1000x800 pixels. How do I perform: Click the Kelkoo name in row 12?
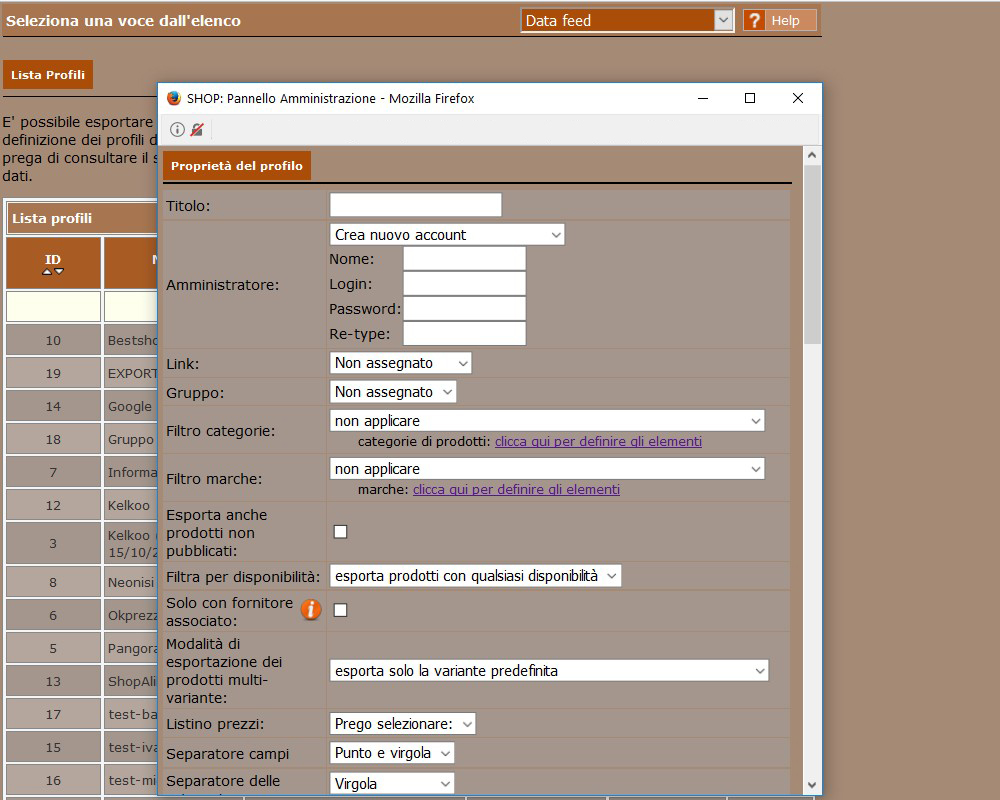[x=130, y=505]
